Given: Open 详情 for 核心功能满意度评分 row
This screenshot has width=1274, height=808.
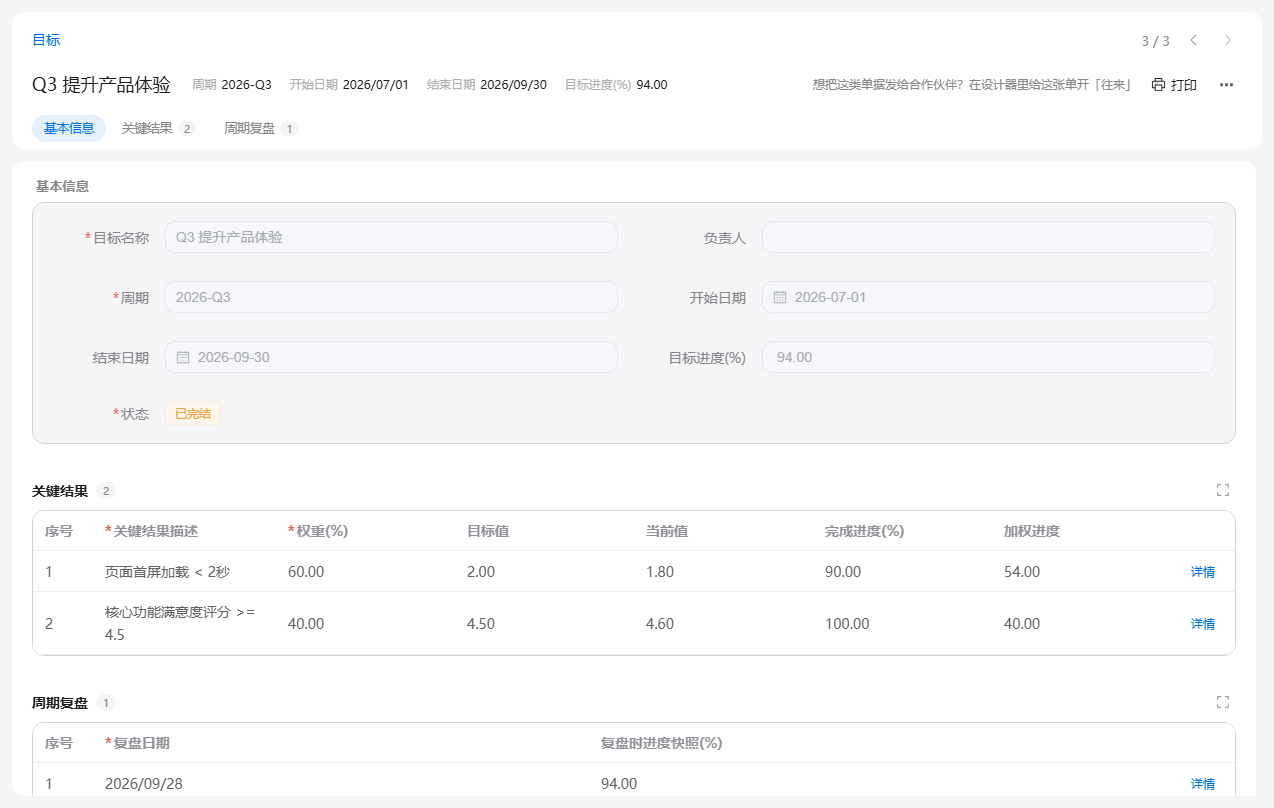Looking at the screenshot, I should 1203,624.
